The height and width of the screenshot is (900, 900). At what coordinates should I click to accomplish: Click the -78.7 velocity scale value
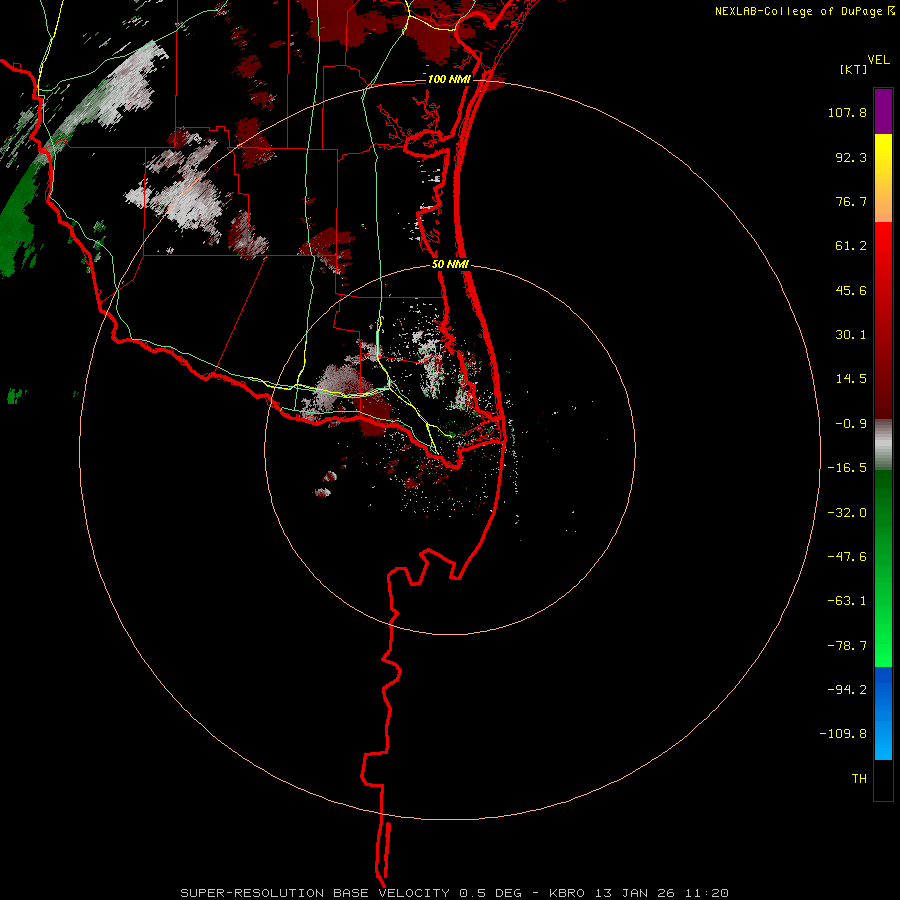[847, 646]
